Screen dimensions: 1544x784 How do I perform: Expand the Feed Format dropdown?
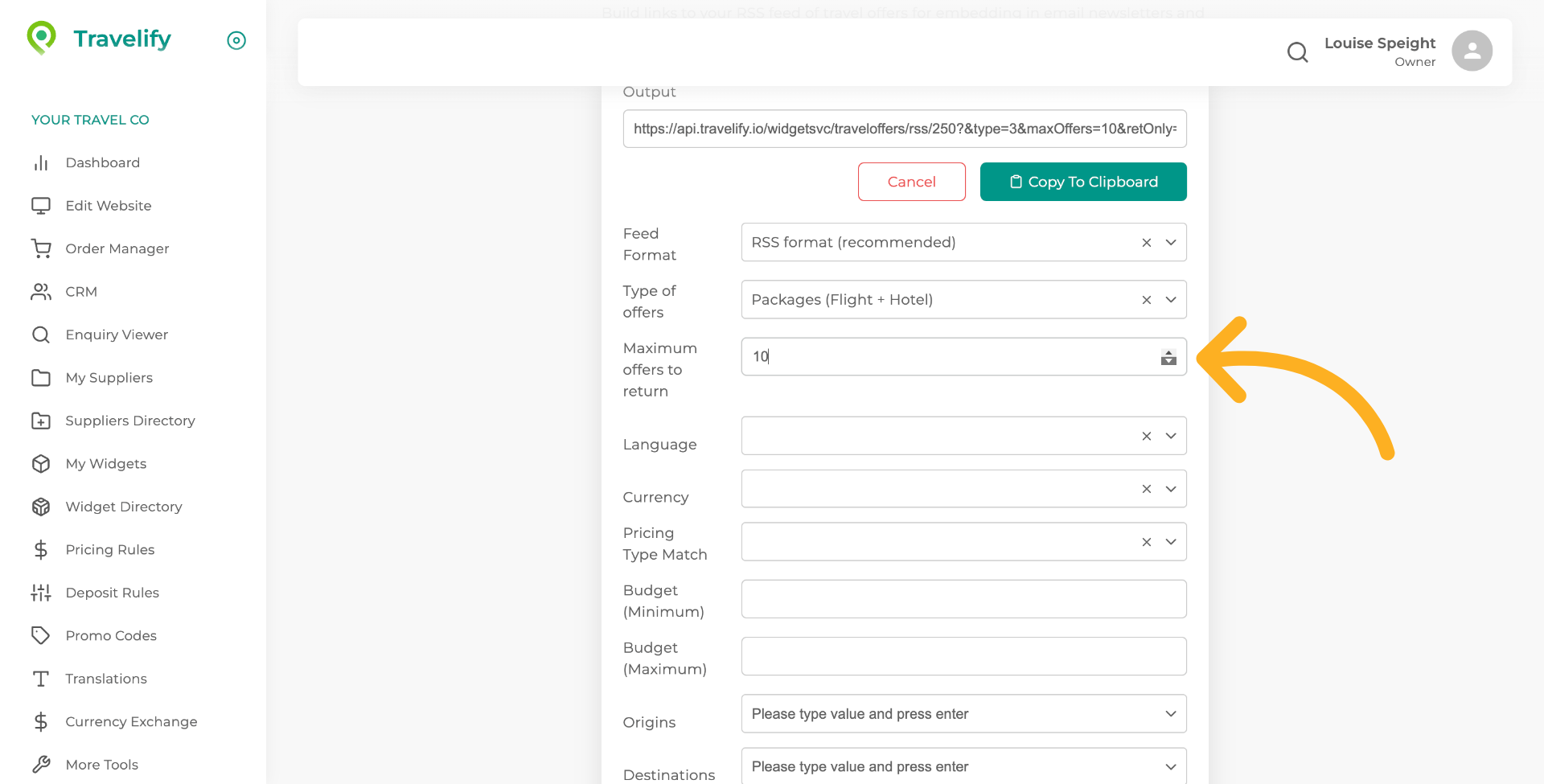click(1171, 243)
